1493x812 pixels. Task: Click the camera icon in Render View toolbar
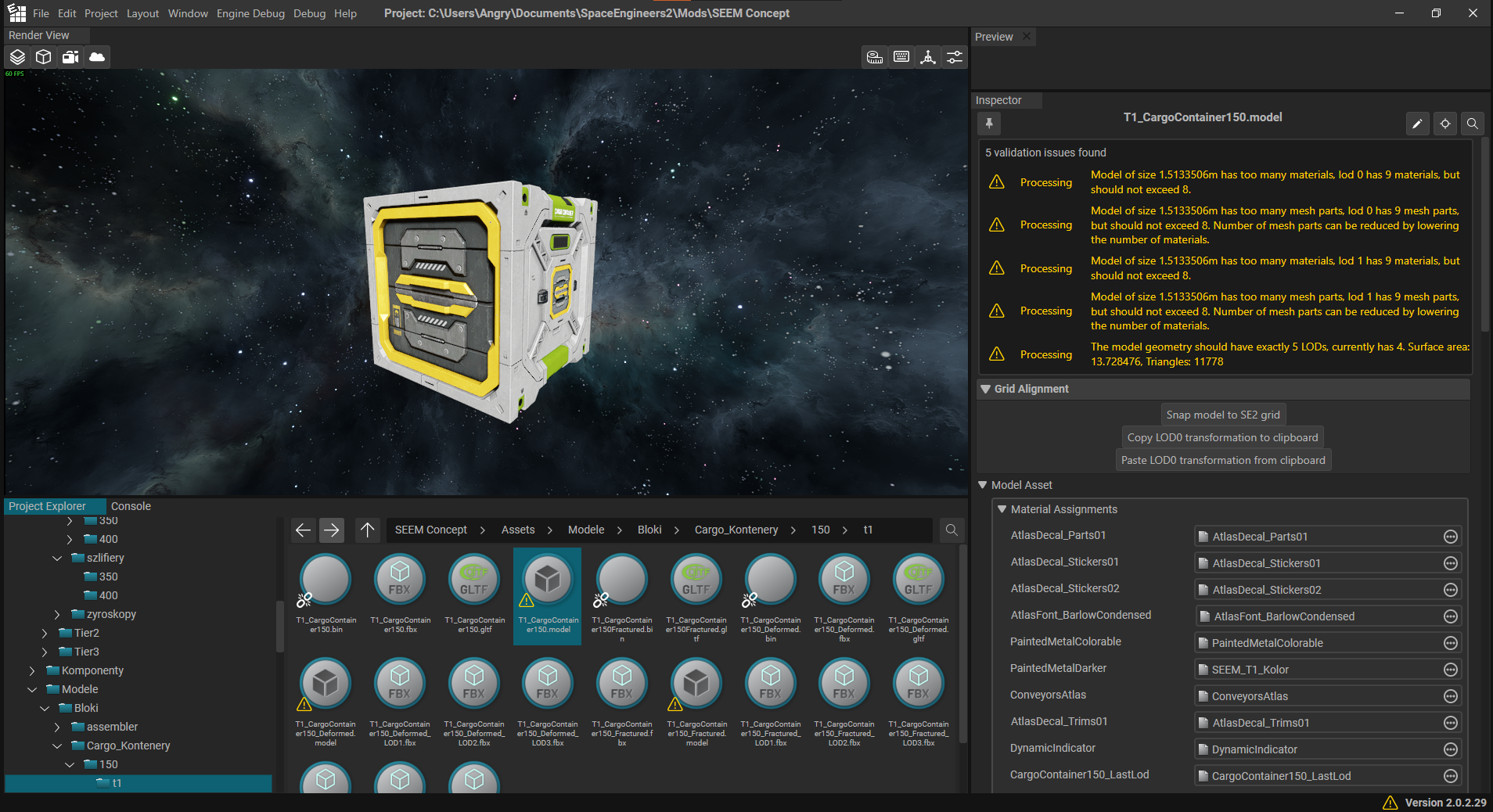pos(70,57)
